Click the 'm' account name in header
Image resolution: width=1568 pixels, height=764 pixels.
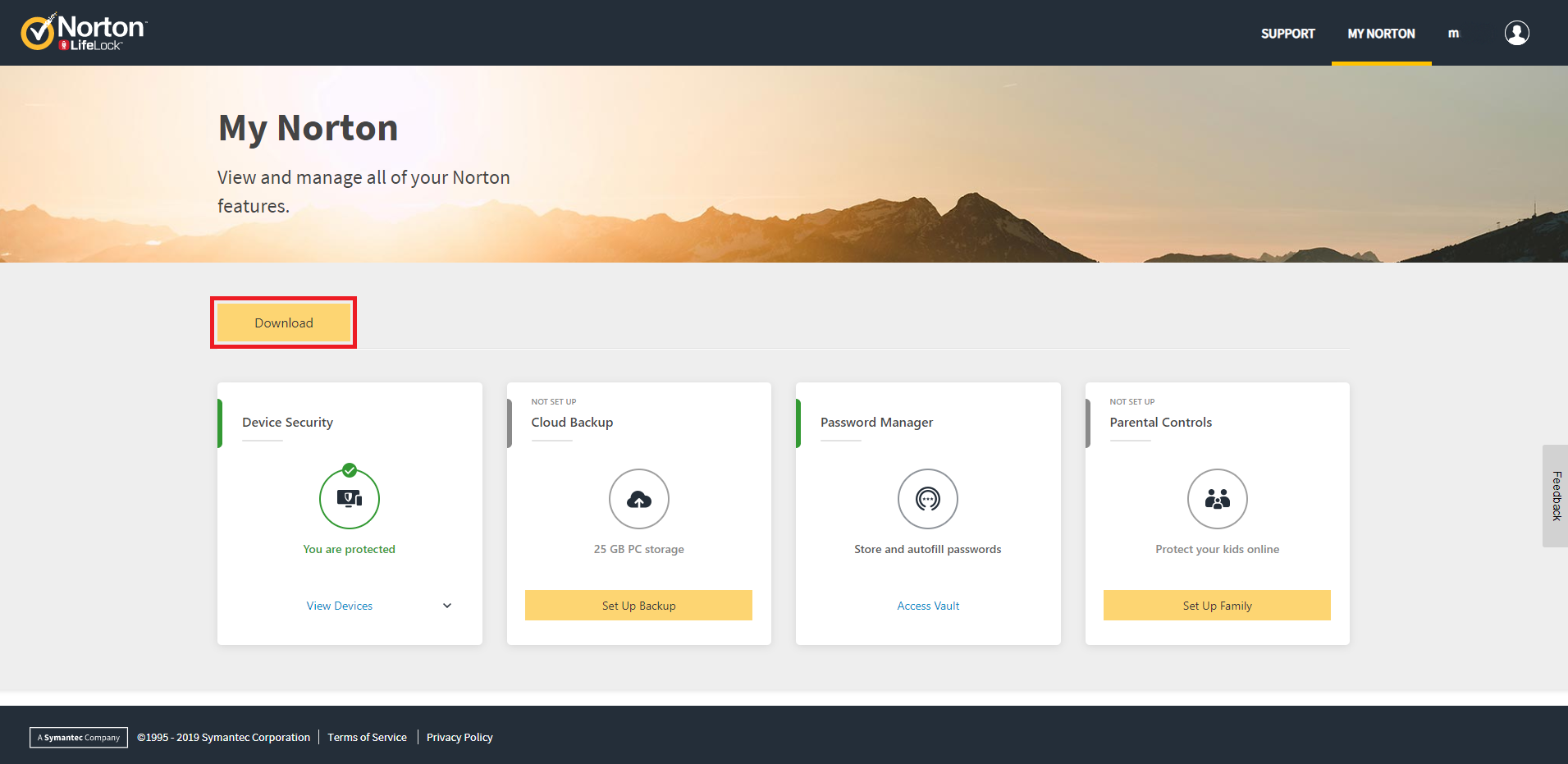point(1453,34)
